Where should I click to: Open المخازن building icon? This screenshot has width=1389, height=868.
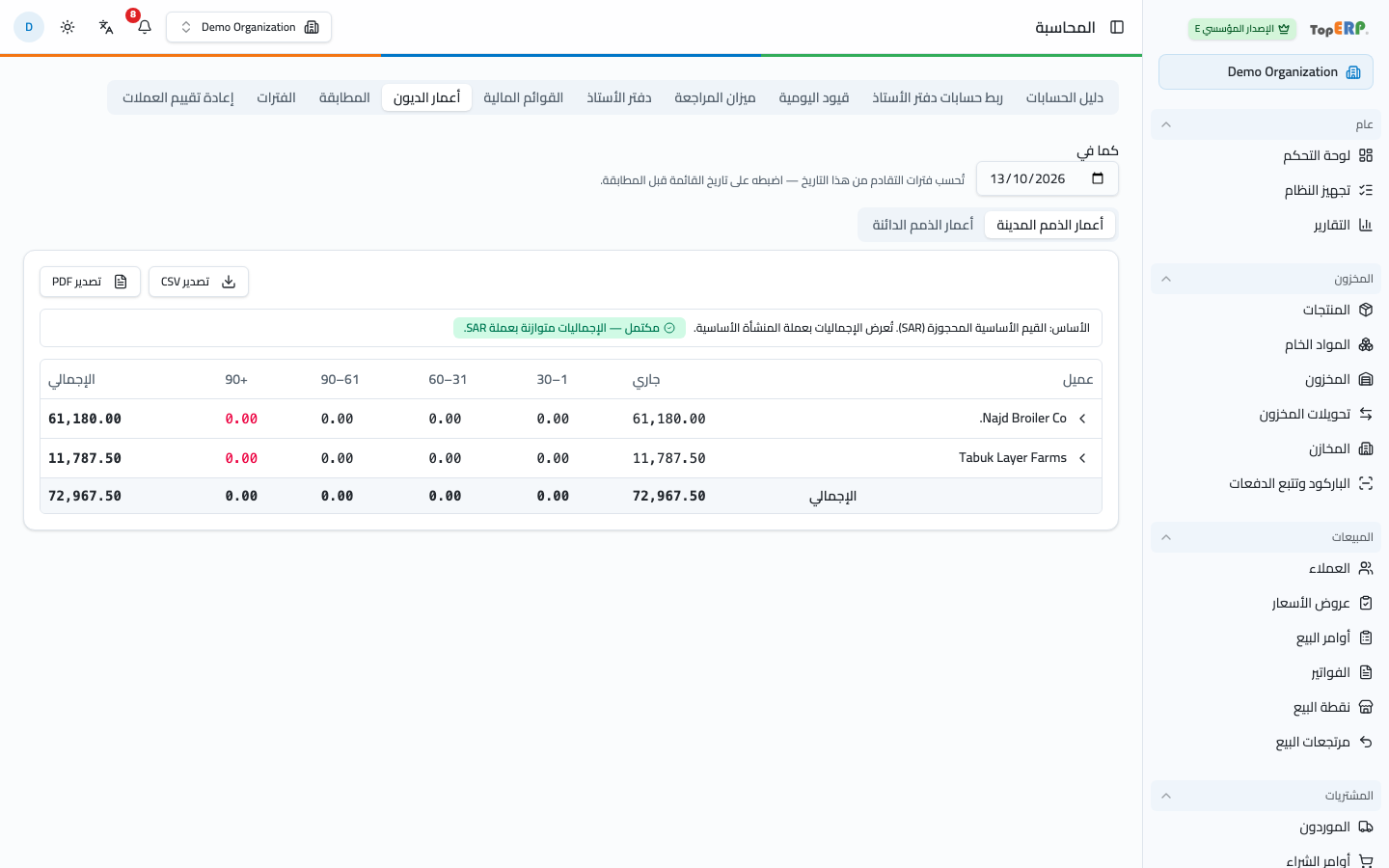tap(1366, 448)
